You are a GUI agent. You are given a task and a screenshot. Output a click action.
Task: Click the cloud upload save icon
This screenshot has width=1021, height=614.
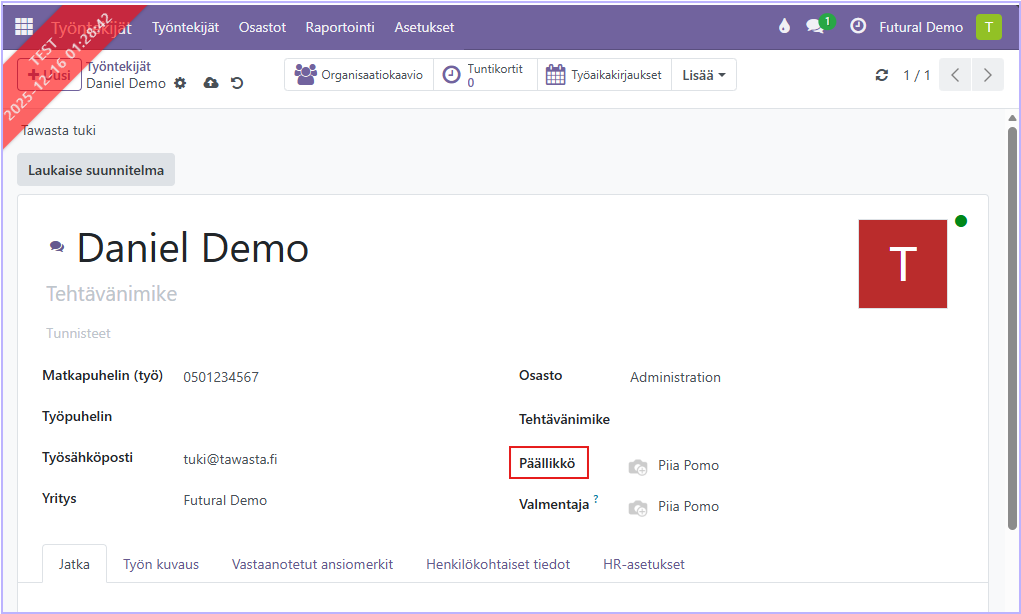[210, 83]
